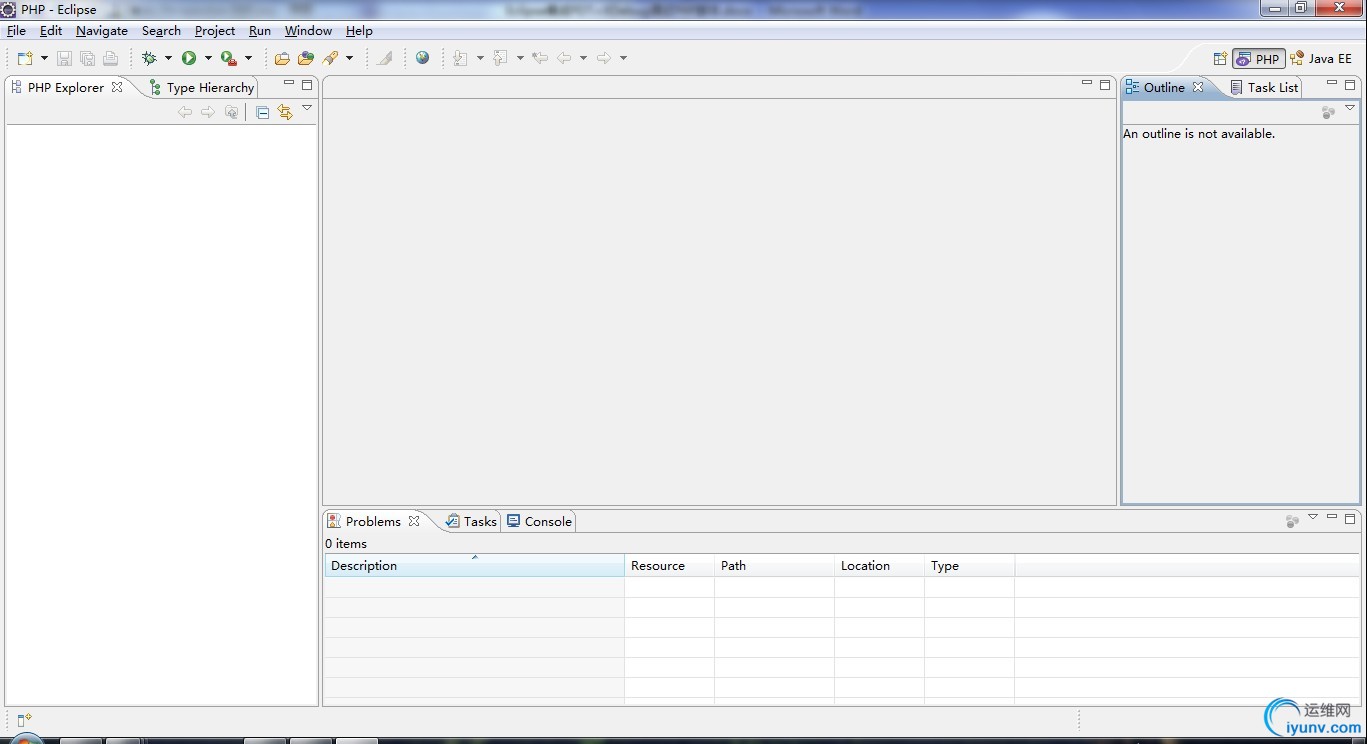Click the green Run button icon

(189, 58)
